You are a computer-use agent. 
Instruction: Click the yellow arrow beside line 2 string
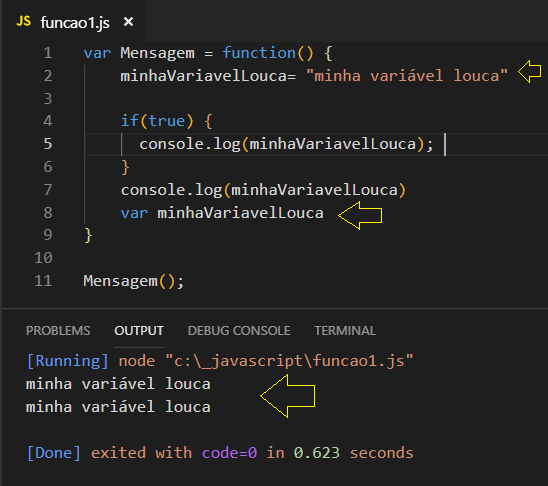[x=529, y=72]
